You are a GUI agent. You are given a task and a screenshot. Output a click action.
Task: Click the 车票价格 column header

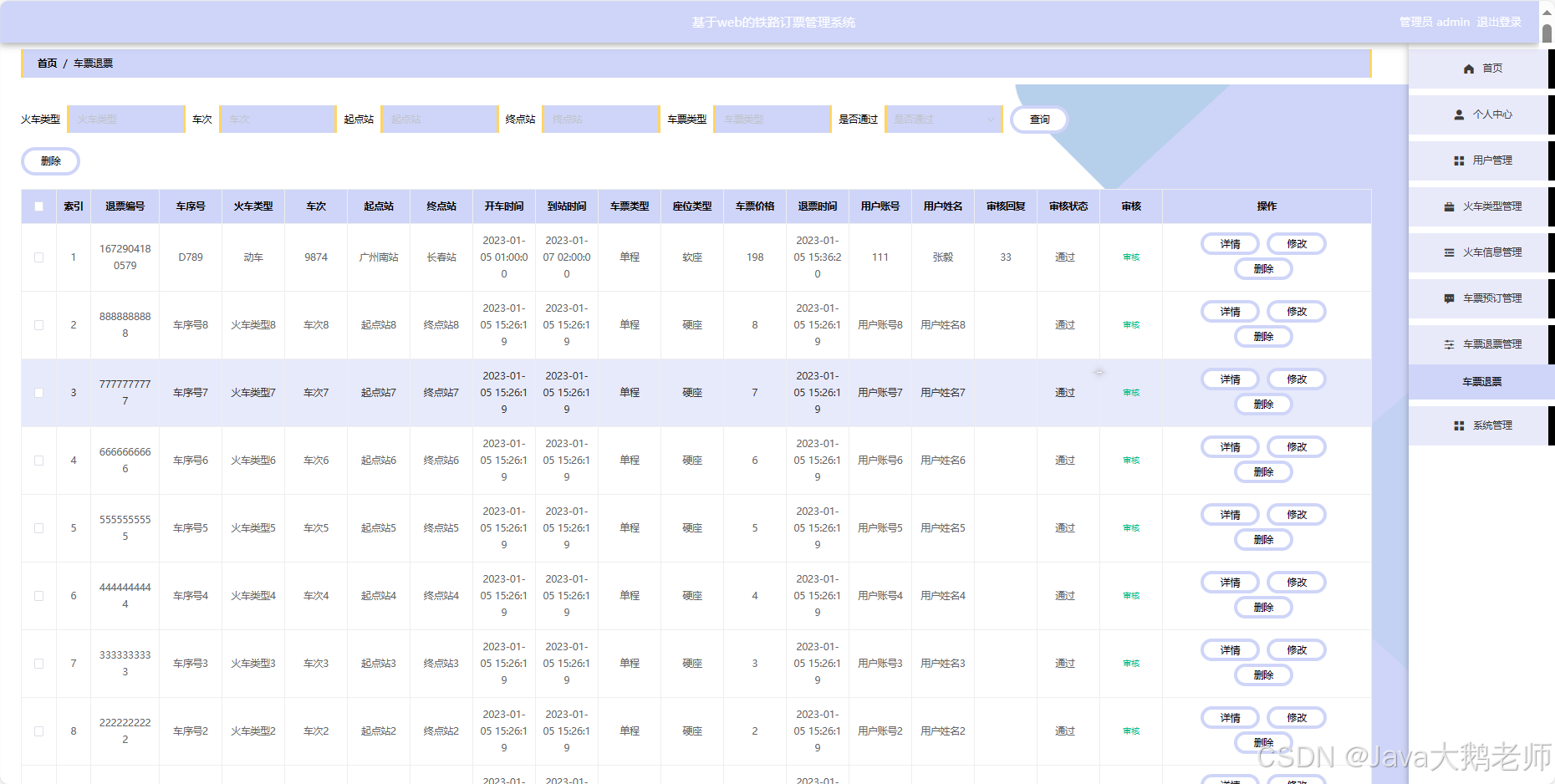[x=755, y=206]
